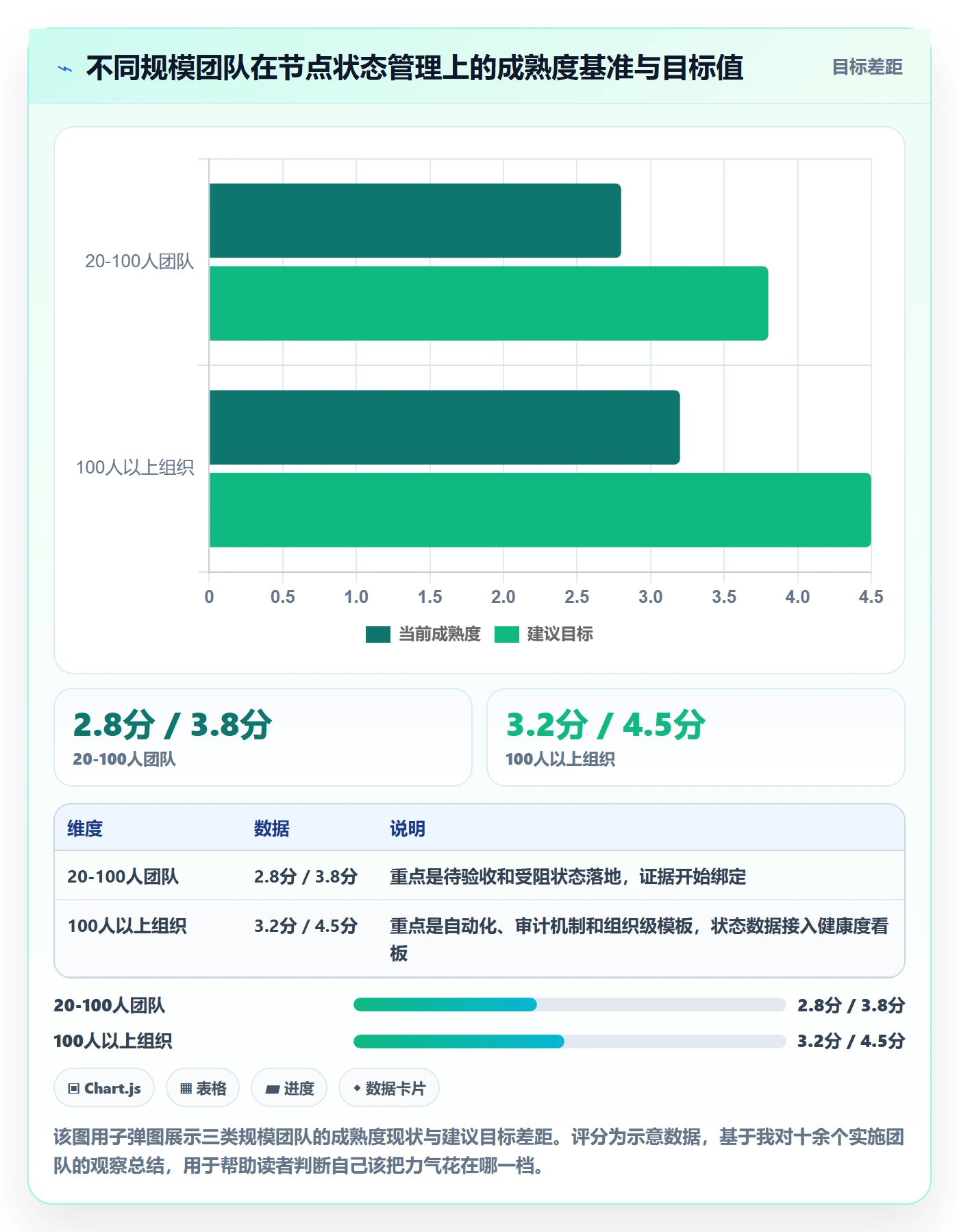
Task: Toggle the 建议目标 legend color swatch
Action: click(507, 635)
